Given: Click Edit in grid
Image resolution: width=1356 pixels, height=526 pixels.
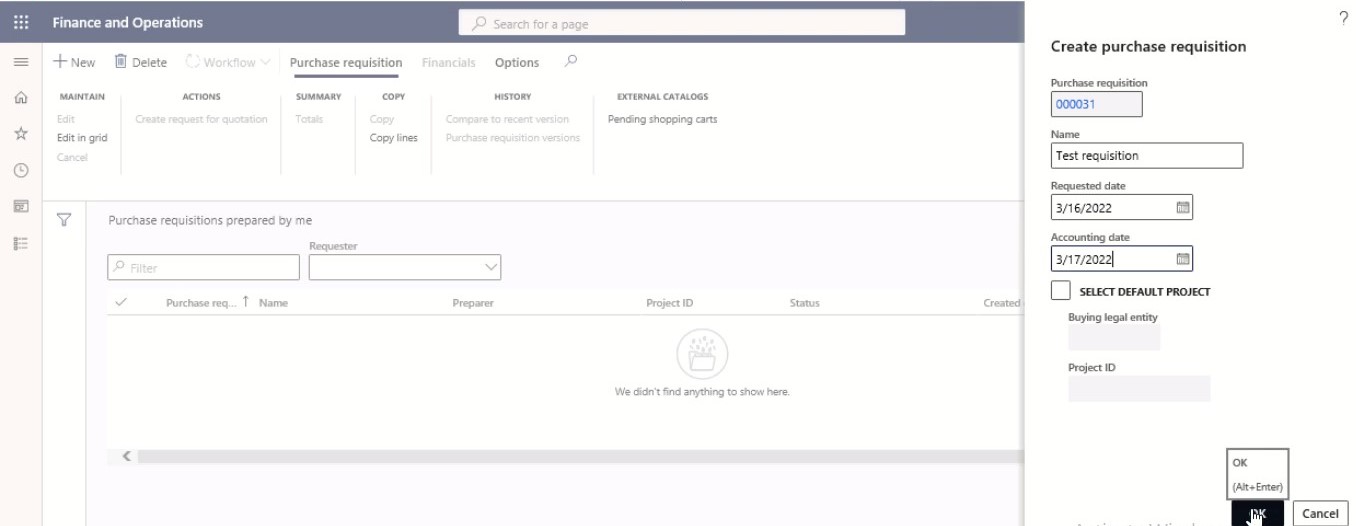Looking at the screenshot, I should pyautogui.click(x=82, y=138).
